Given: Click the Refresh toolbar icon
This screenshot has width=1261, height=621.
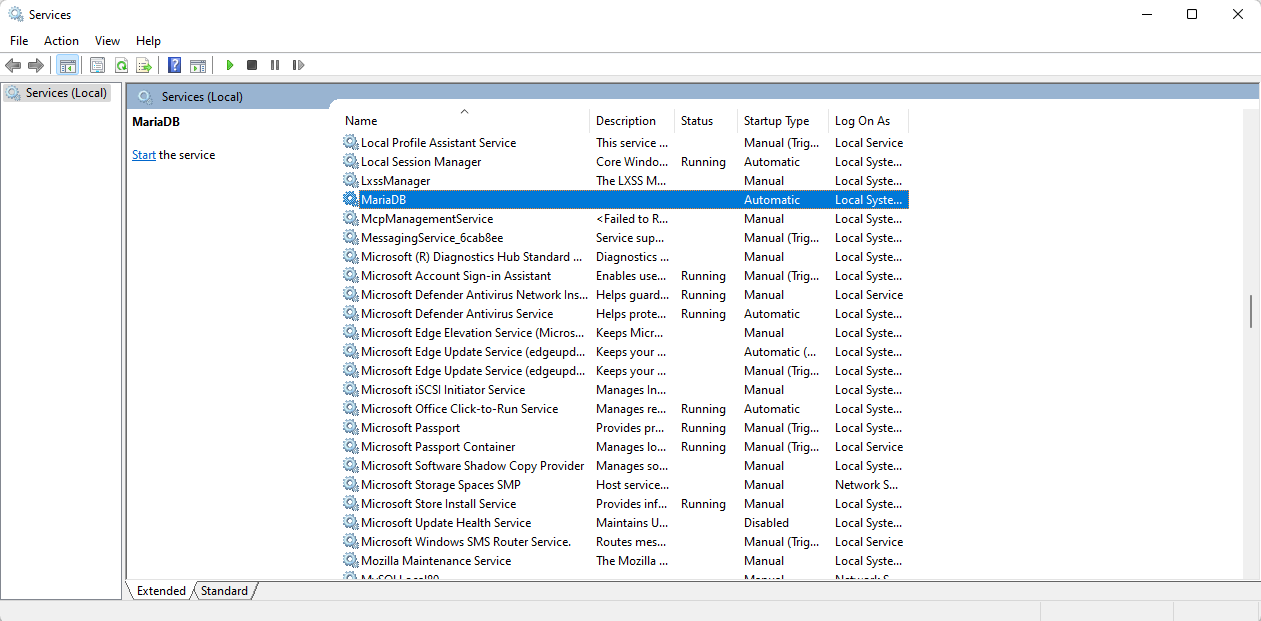Looking at the screenshot, I should (x=121, y=65).
